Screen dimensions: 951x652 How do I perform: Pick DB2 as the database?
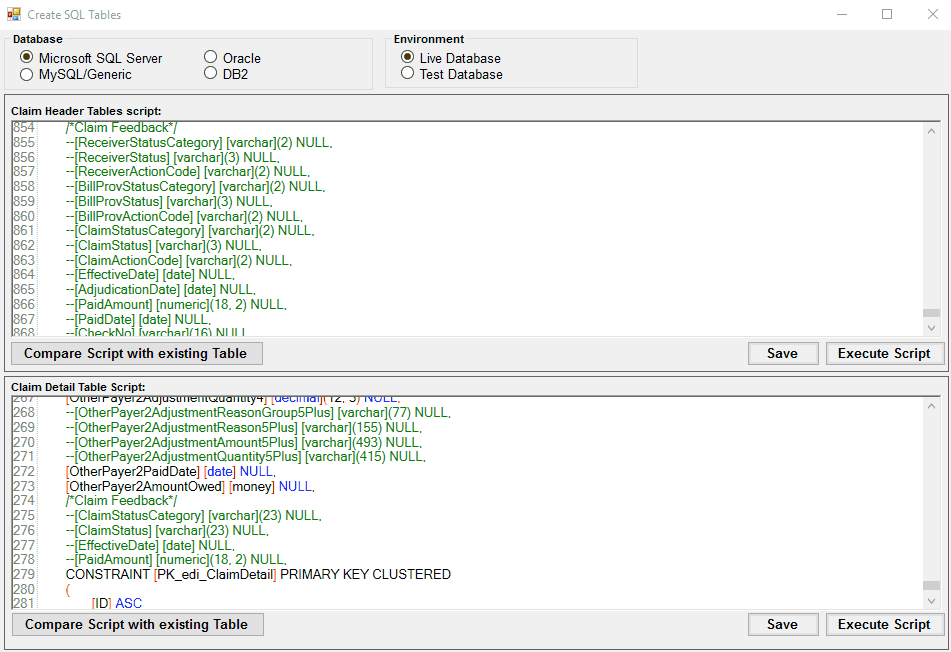point(211,73)
